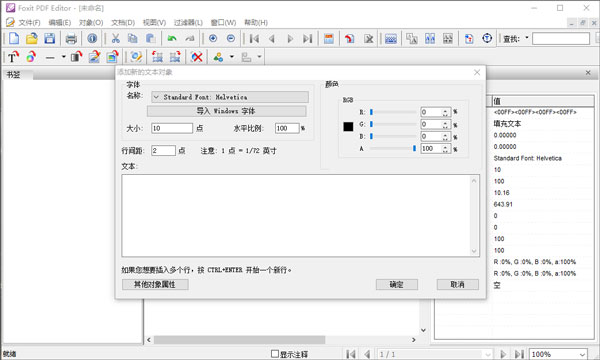Click the red X delete object icon
This screenshot has height=360, width=600.
[x=197, y=57]
